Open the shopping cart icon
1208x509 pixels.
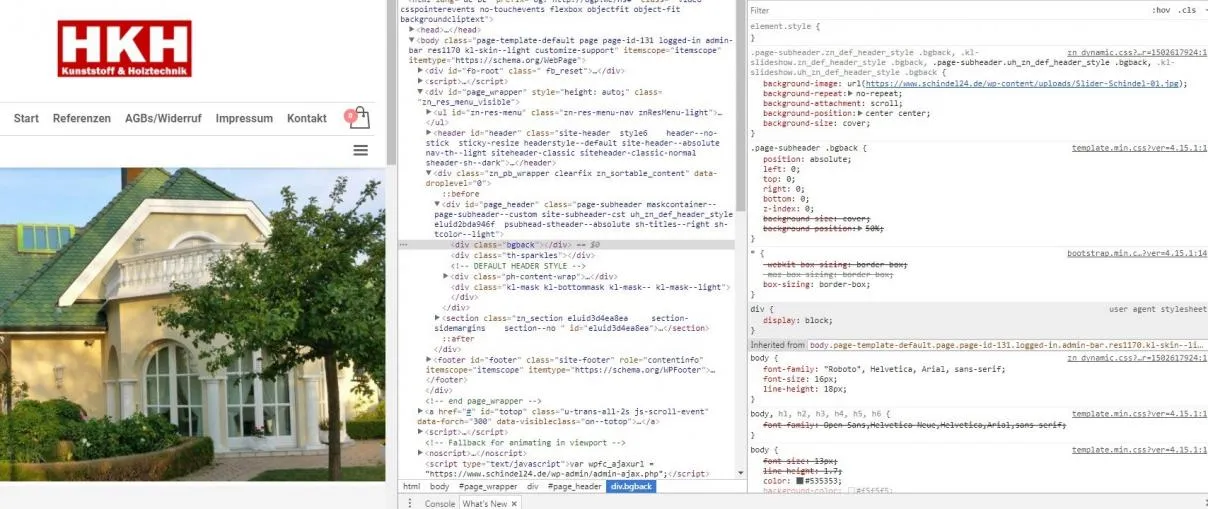tap(359, 118)
